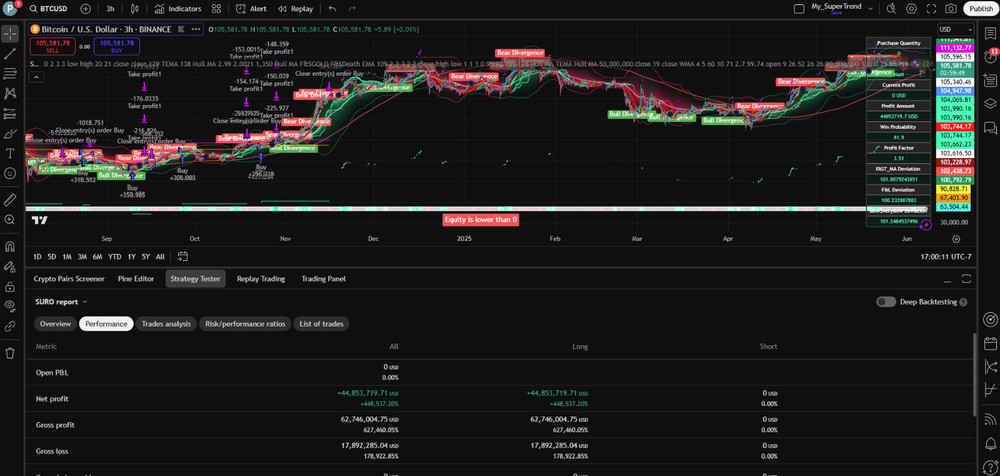Open quick search in top bar
Image resolution: width=1000 pixels, height=476 pixels.
click(891, 9)
